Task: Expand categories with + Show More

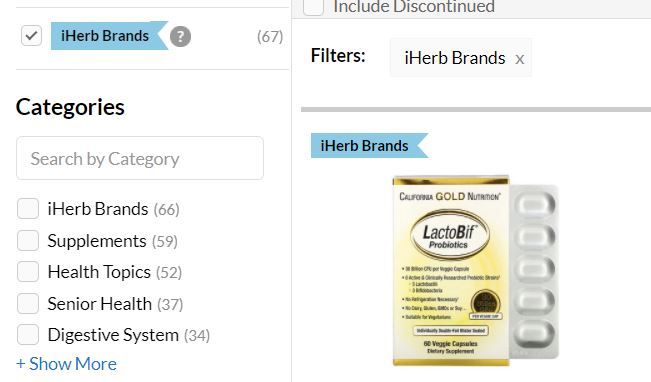Action: 66,364
